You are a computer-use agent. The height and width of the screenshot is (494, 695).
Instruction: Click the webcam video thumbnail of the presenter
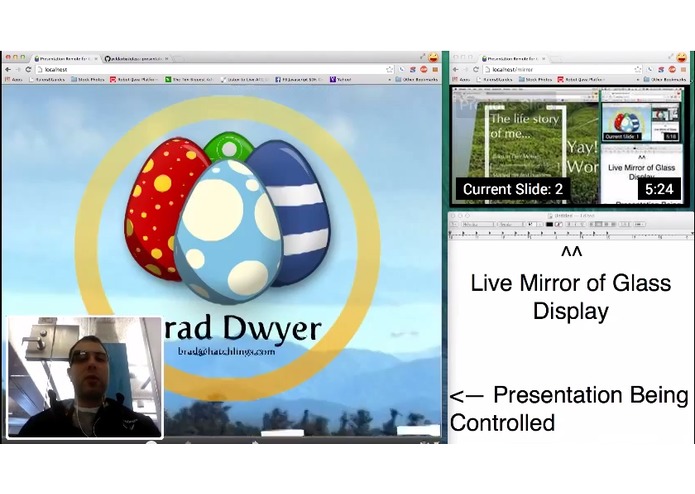[85, 377]
